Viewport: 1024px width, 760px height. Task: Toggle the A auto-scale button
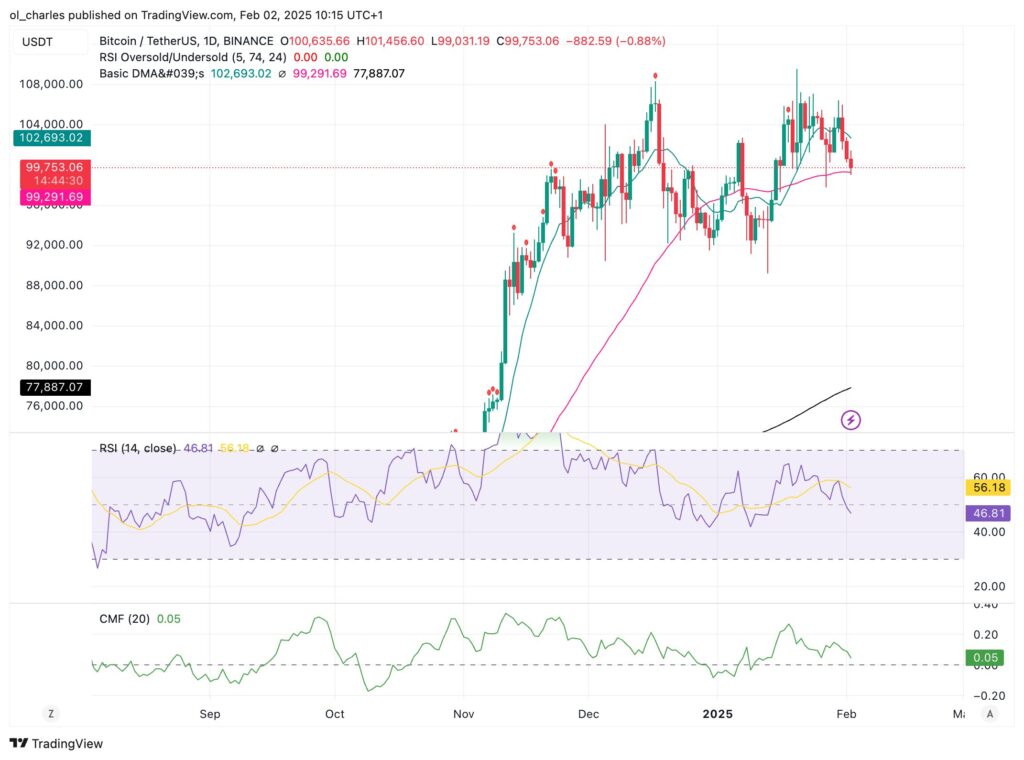pyautogui.click(x=989, y=714)
